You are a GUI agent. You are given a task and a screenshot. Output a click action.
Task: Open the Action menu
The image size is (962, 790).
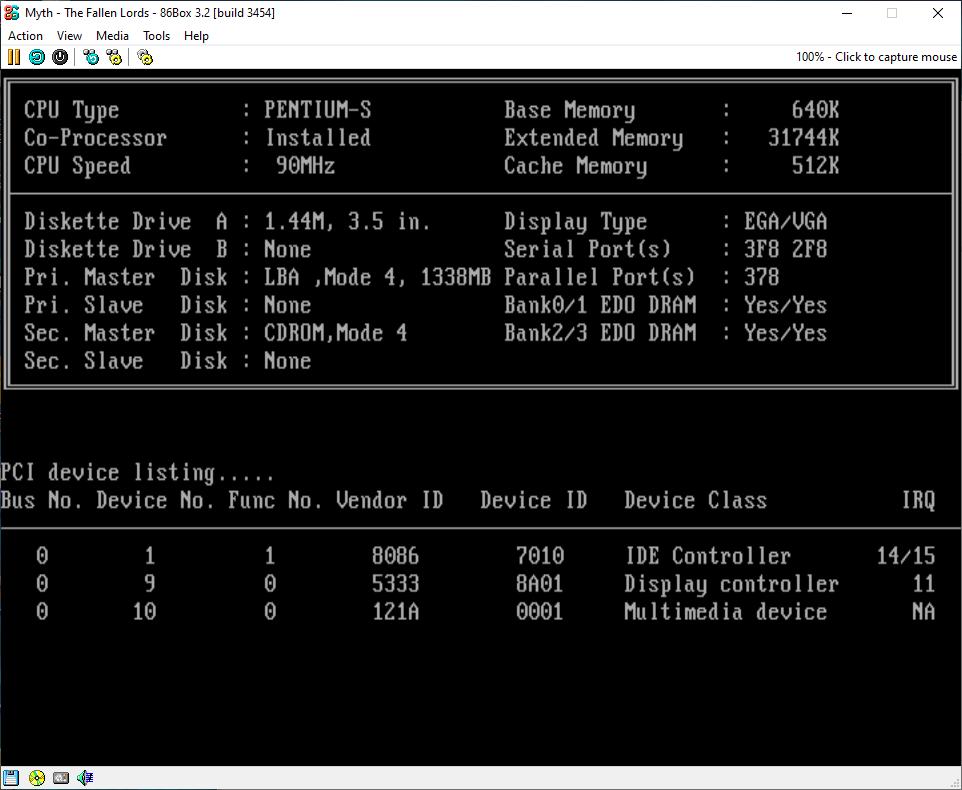25,35
